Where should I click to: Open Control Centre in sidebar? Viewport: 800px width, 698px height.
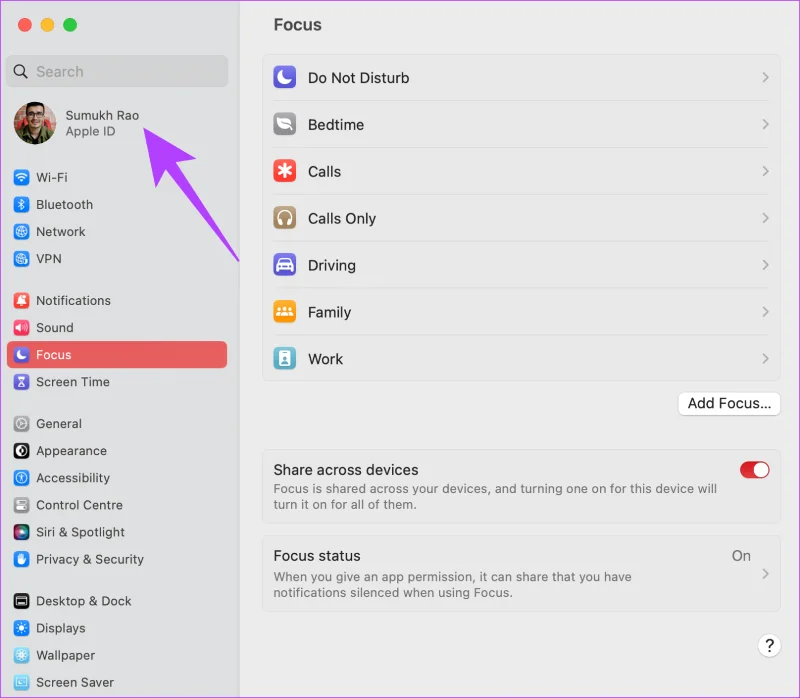pyautogui.click(x=117, y=505)
